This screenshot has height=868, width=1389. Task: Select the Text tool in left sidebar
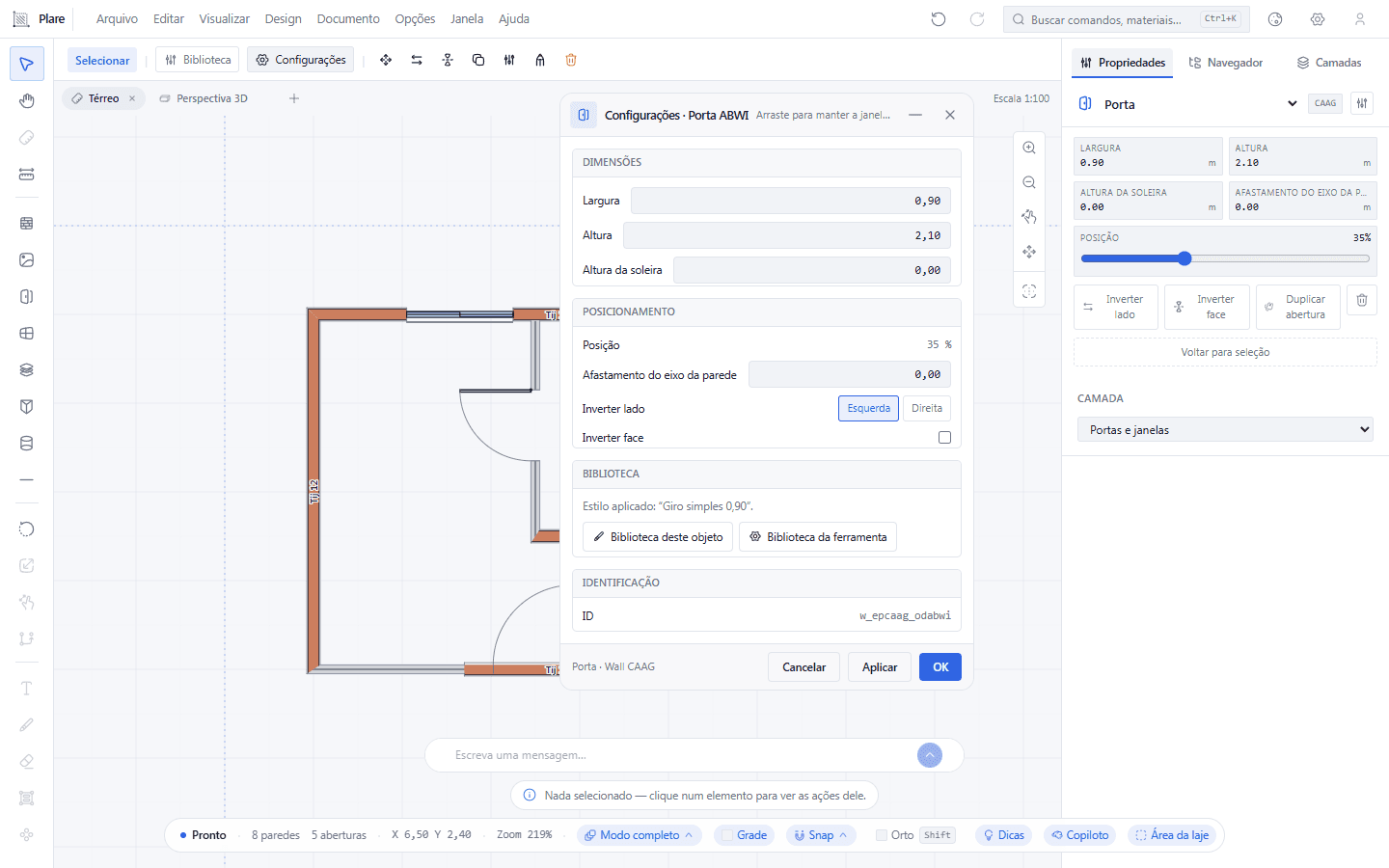[27, 688]
